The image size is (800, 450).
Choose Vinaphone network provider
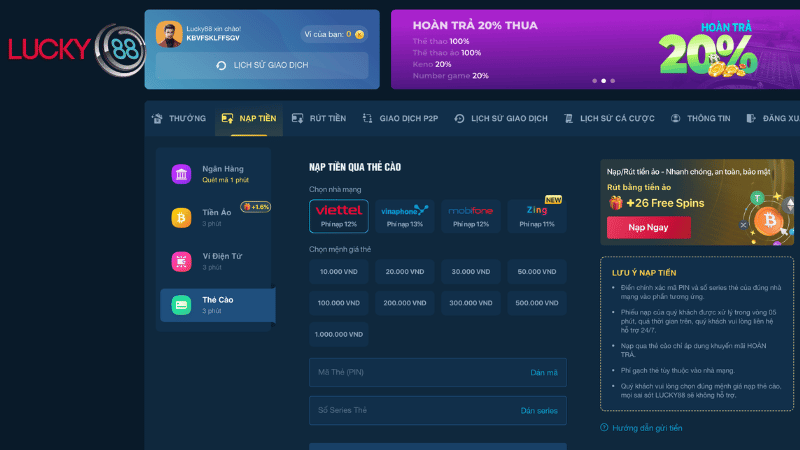click(405, 216)
